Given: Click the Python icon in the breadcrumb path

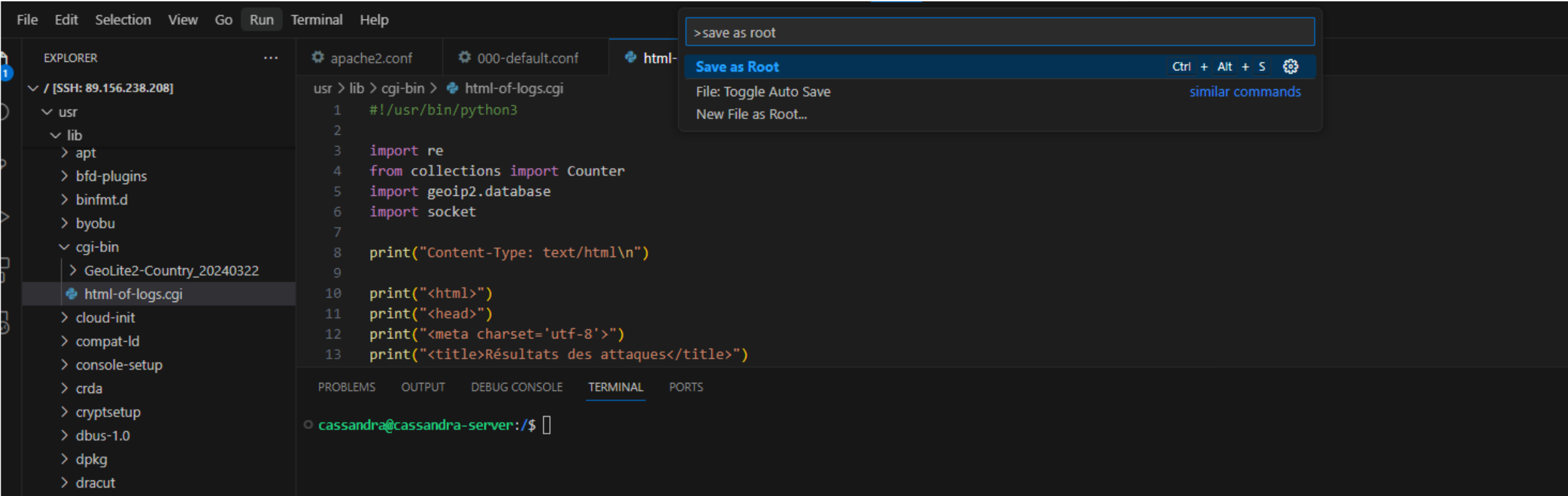Looking at the screenshot, I should coord(452,89).
